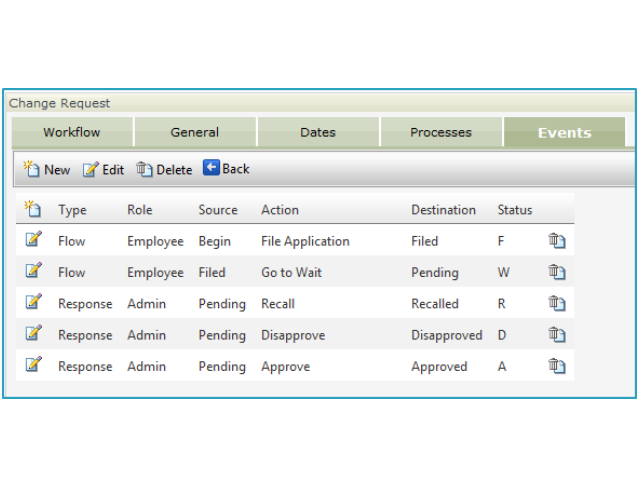This screenshot has width=640, height=480.
Task: Click the Delete toolbar button
Action: click(164, 169)
